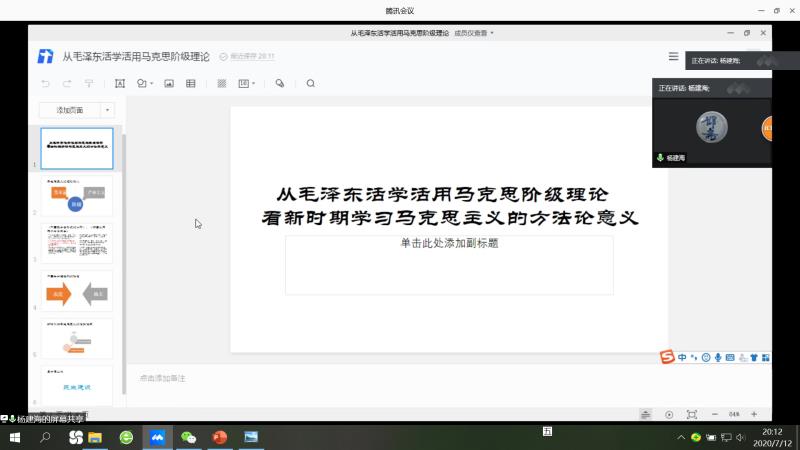Expand the 添加页面 dropdown arrow

click(107, 110)
